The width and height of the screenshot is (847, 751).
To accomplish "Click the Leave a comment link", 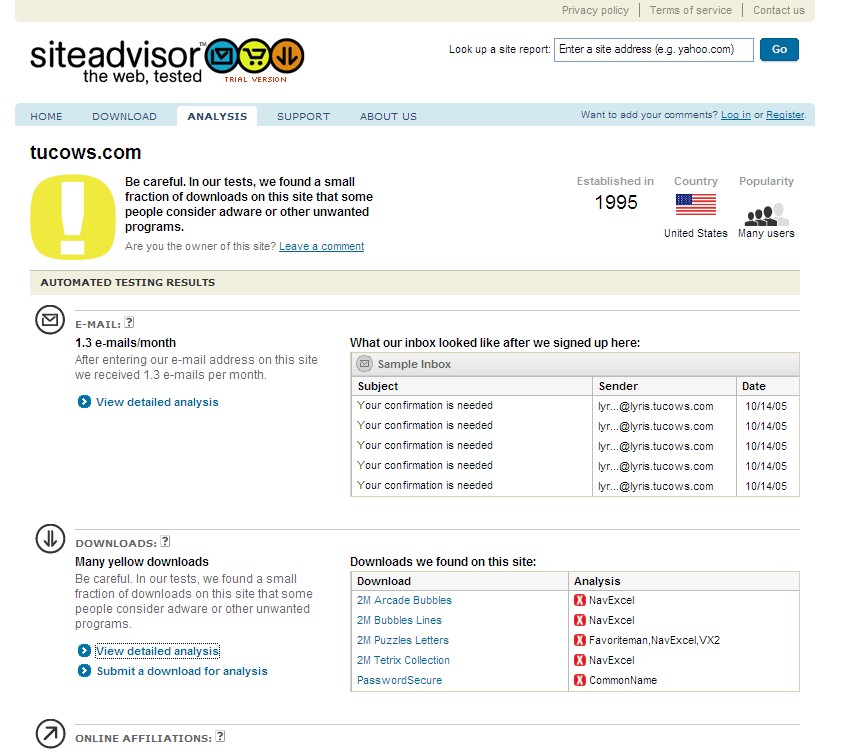I will 321,246.
